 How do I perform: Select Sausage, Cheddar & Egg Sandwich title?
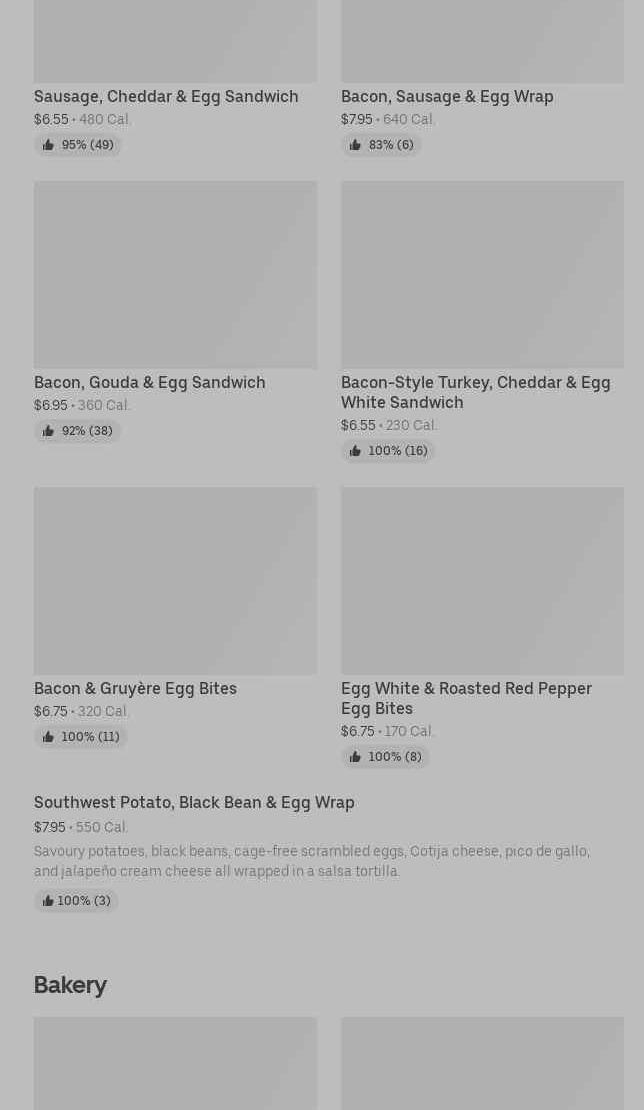[166, 96]
